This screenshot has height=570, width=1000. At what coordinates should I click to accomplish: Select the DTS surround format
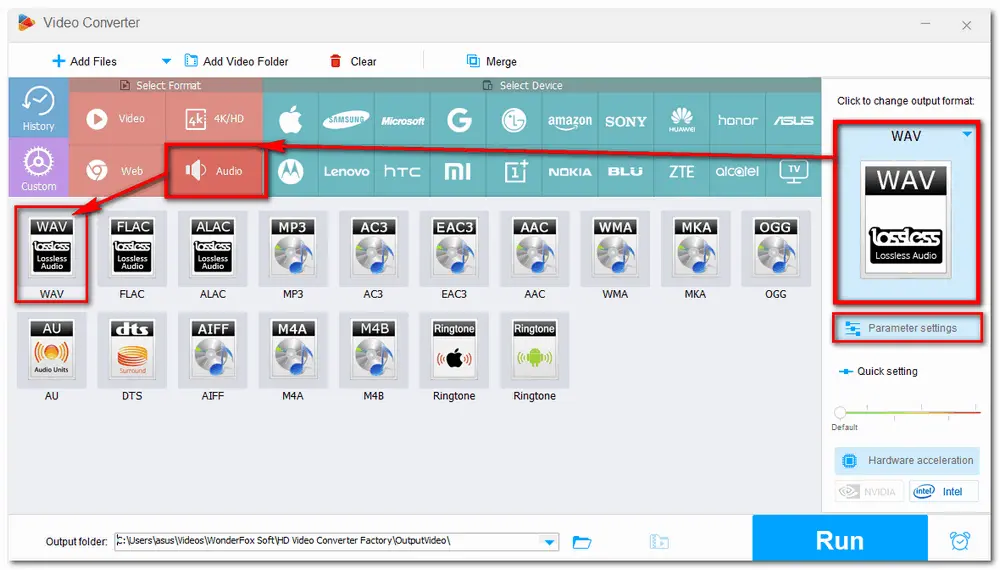tap(132, 351)
